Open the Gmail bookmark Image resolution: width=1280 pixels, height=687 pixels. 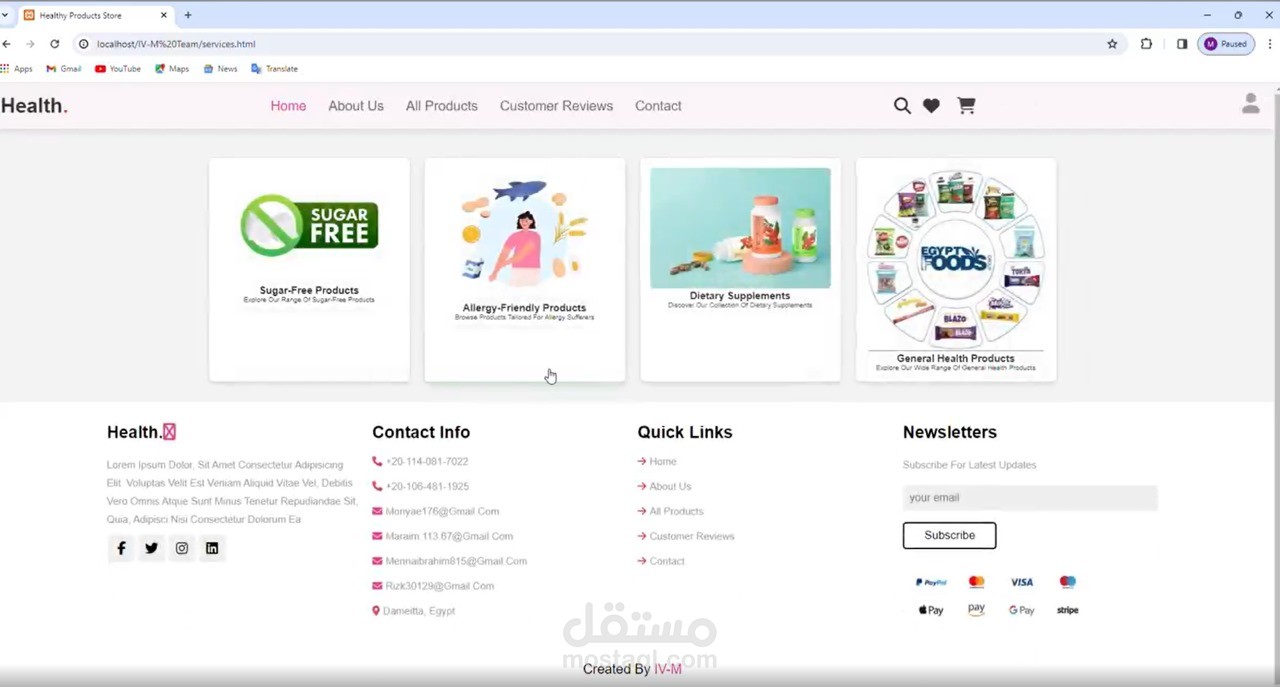[x=64, y=69]
